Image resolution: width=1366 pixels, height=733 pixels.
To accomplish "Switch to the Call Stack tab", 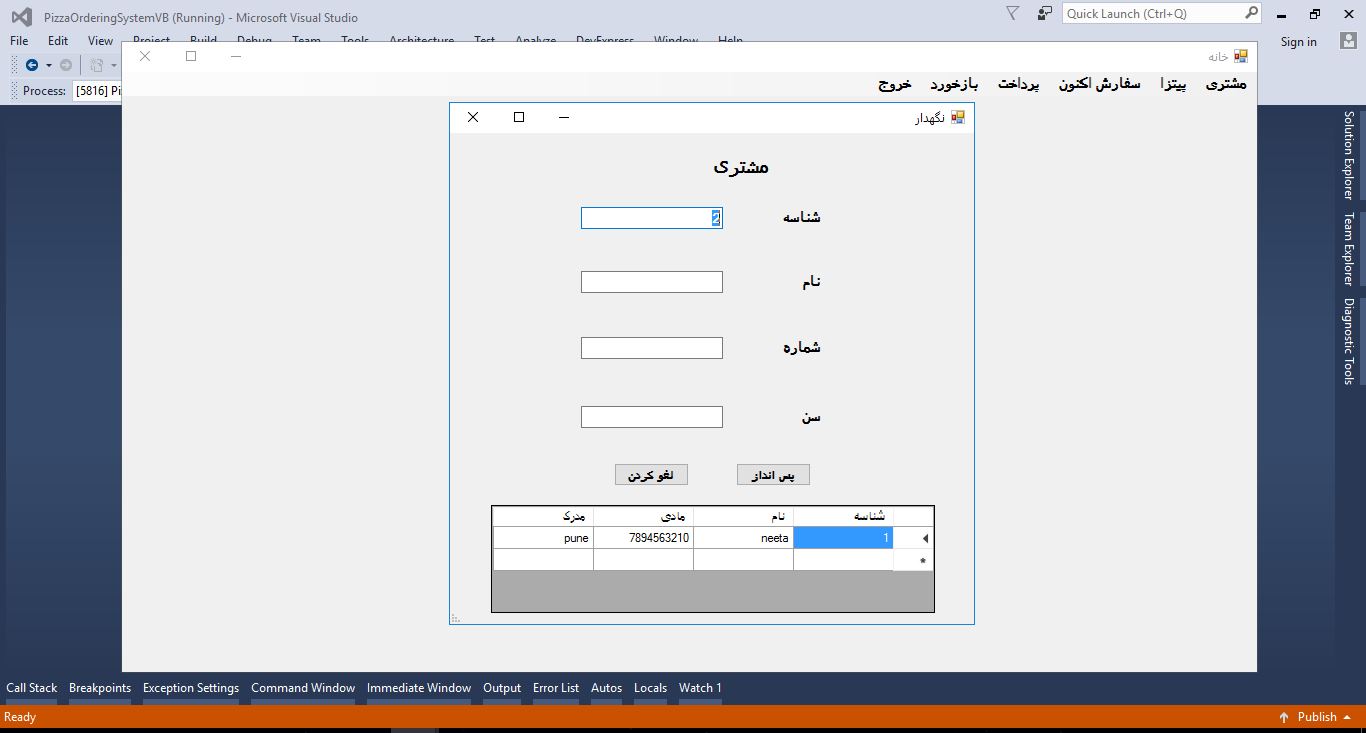I will pos(32,688).
